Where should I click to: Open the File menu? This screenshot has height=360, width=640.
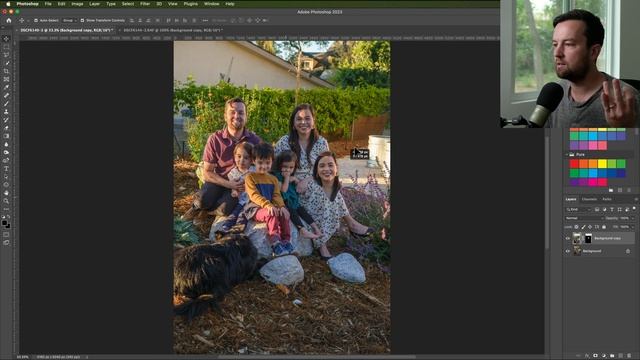[48, 4]
